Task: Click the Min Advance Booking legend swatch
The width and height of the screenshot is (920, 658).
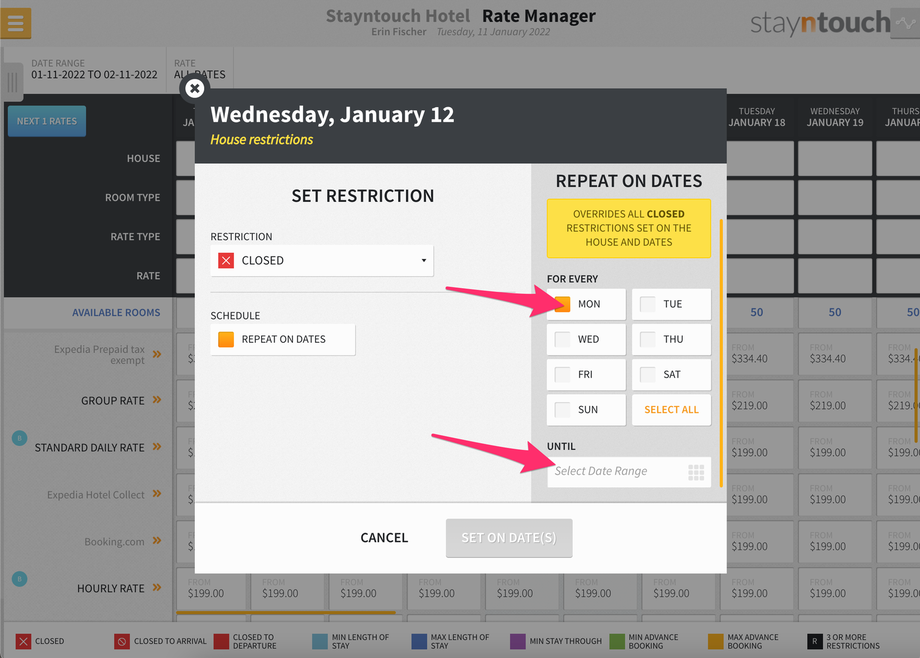Action: tap(617, 641)
